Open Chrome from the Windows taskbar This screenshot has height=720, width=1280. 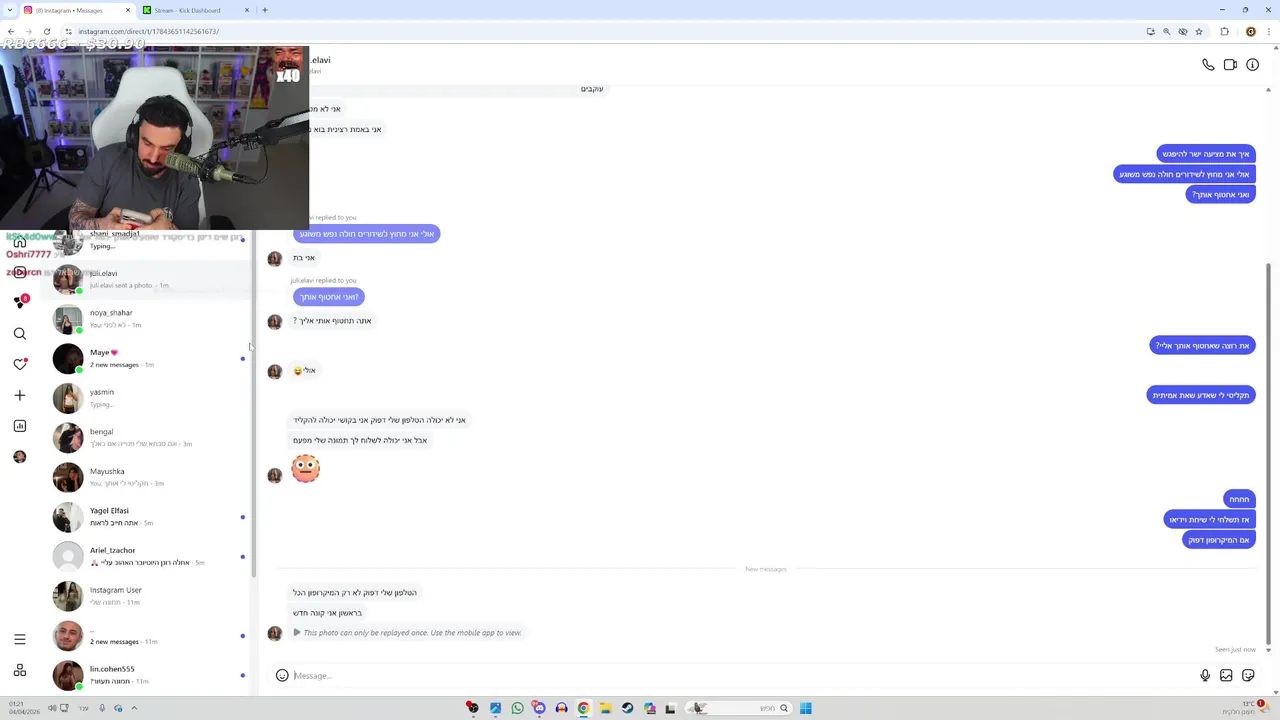tap(583, 708)
